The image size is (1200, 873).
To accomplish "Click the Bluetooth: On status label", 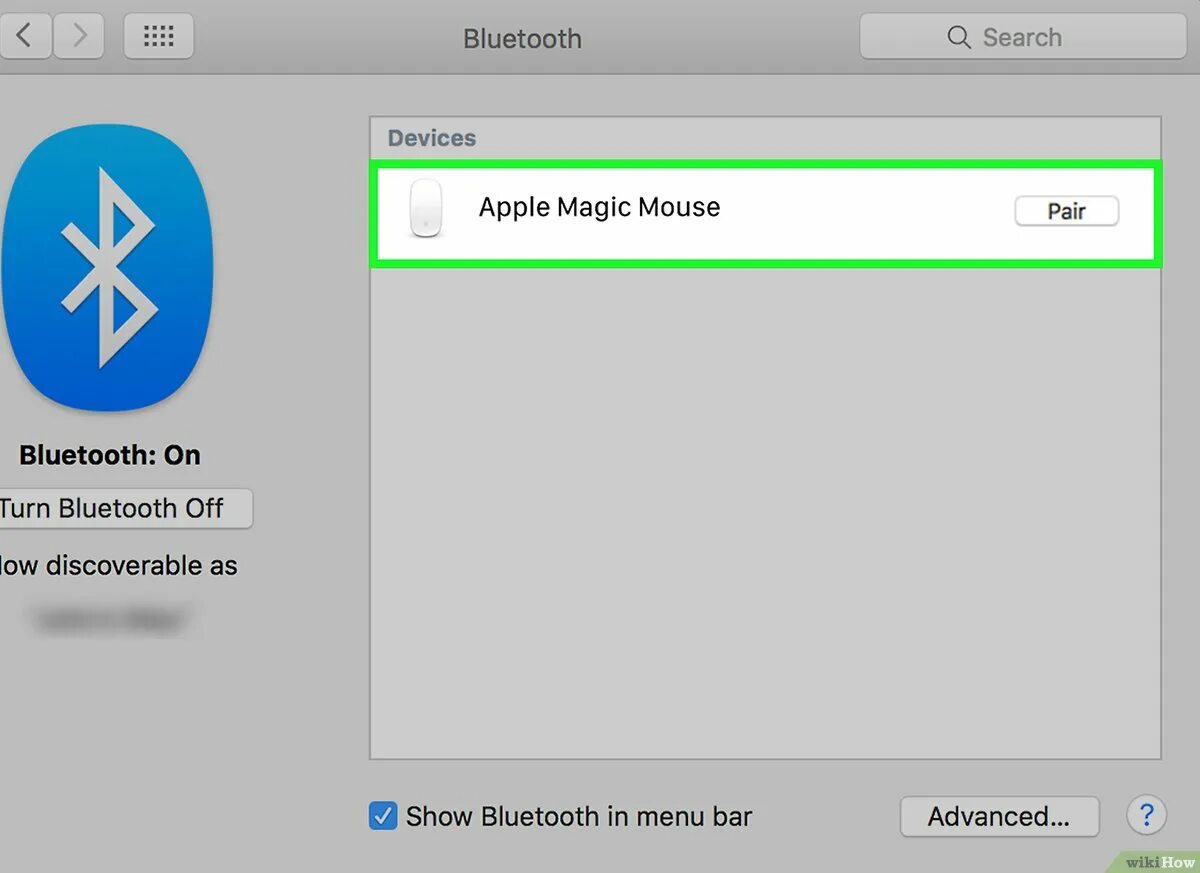I will (x=110, y=455).
